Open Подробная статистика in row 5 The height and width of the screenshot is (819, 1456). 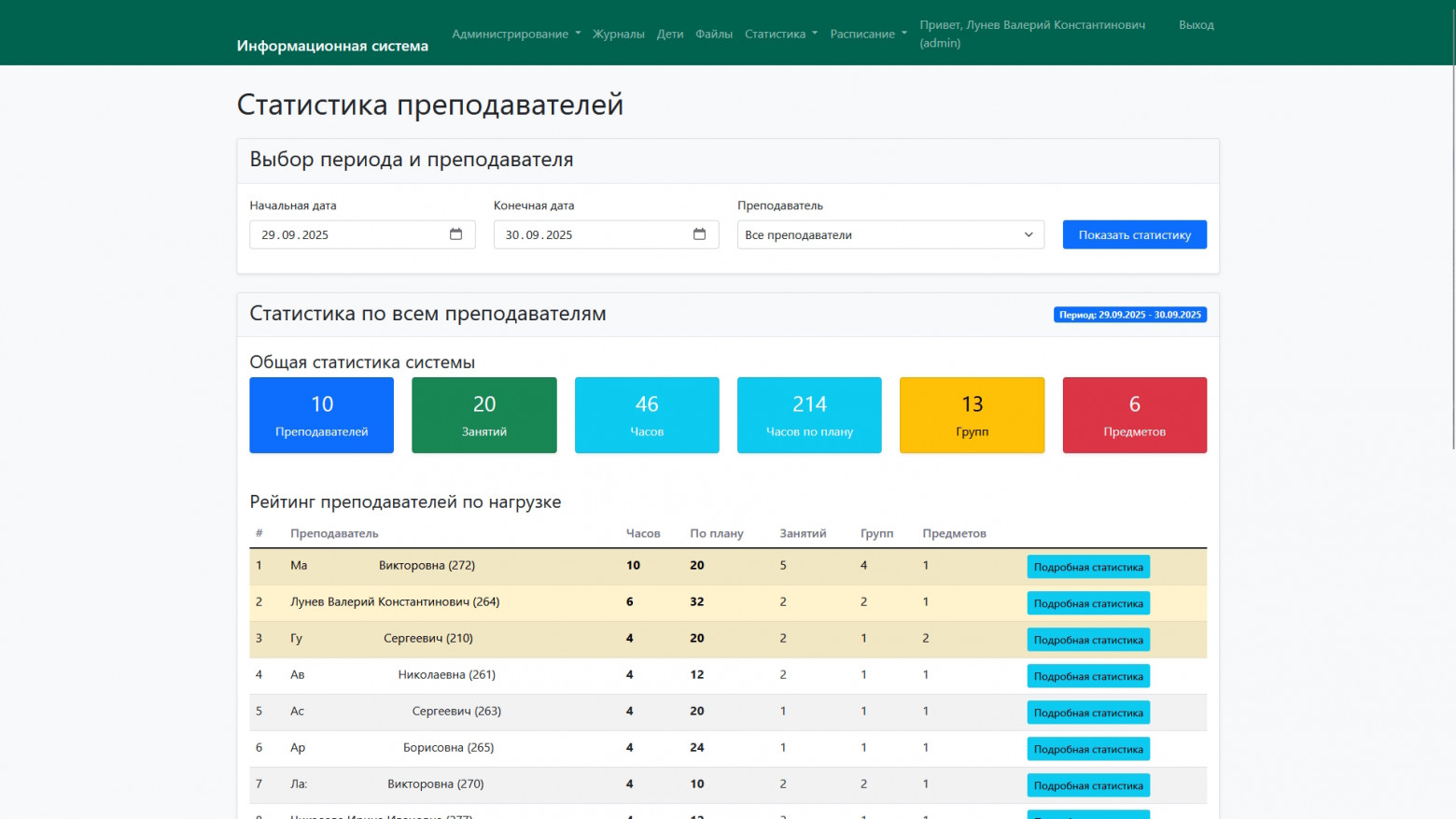pyautogui.click(x=1087, y=712)
